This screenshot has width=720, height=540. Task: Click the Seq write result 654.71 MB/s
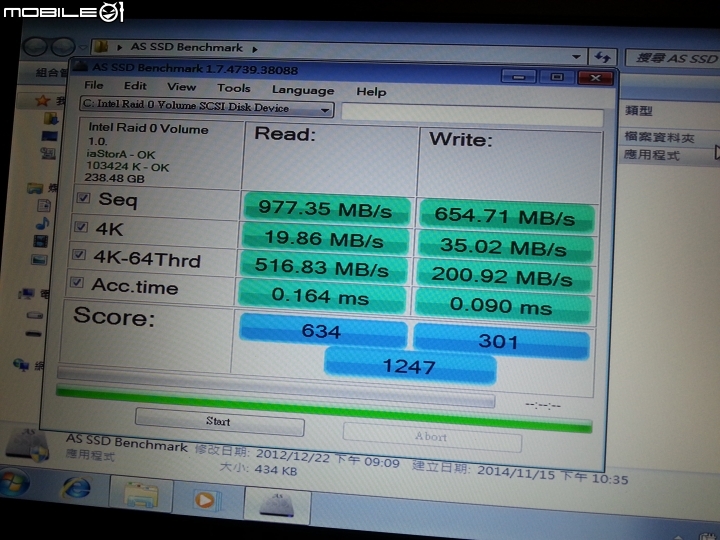(x=506, y=215)
